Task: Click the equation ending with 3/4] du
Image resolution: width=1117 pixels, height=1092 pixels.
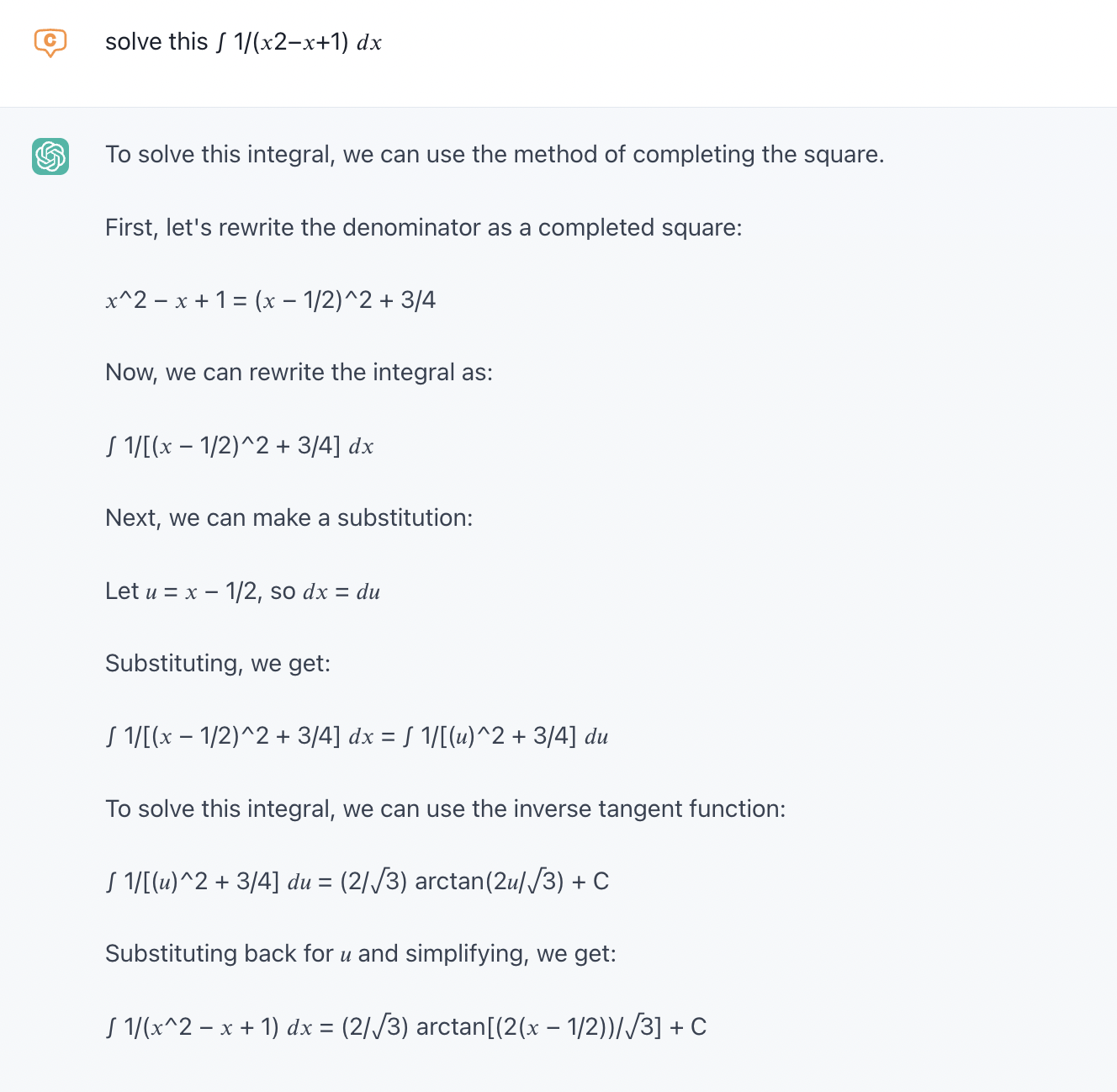Action: click(357, 737)
